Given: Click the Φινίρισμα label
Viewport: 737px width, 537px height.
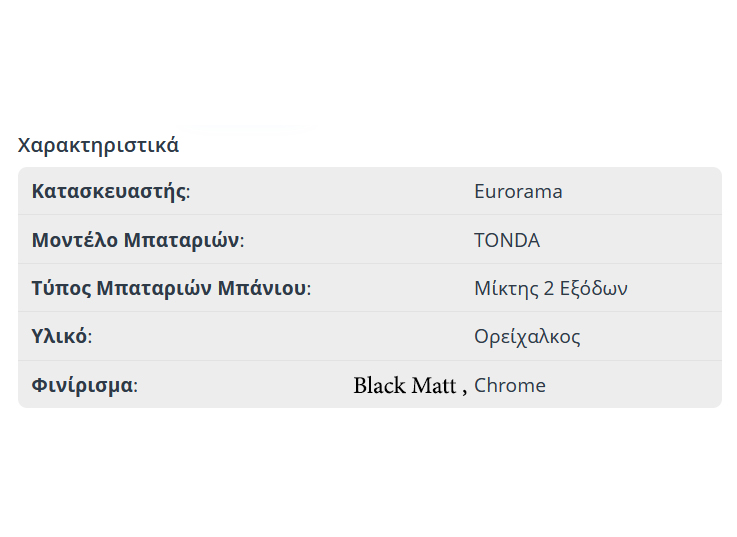Looking at the screenshot, I should tap(82, 386).
